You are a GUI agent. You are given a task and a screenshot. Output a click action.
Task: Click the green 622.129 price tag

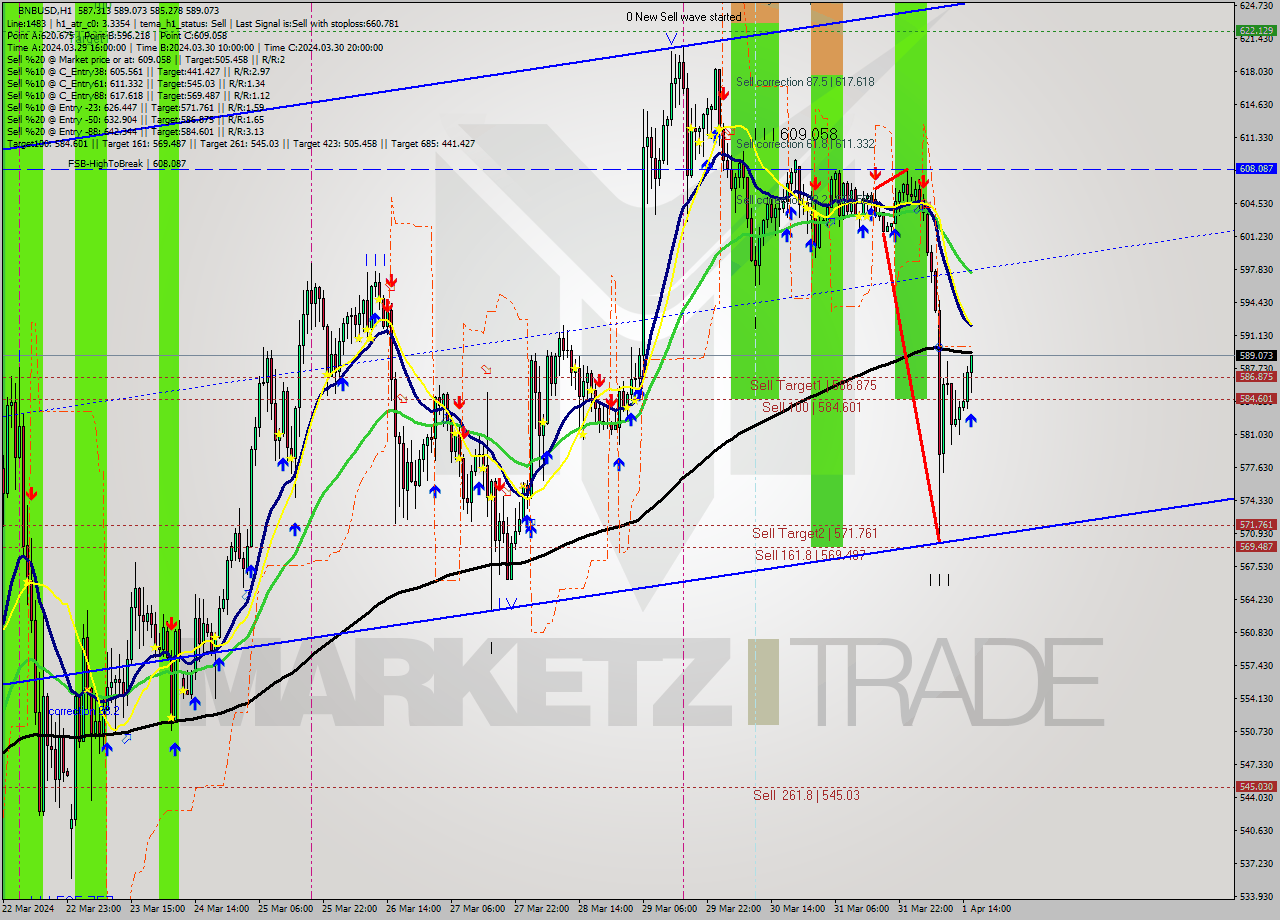[1256, 31]
